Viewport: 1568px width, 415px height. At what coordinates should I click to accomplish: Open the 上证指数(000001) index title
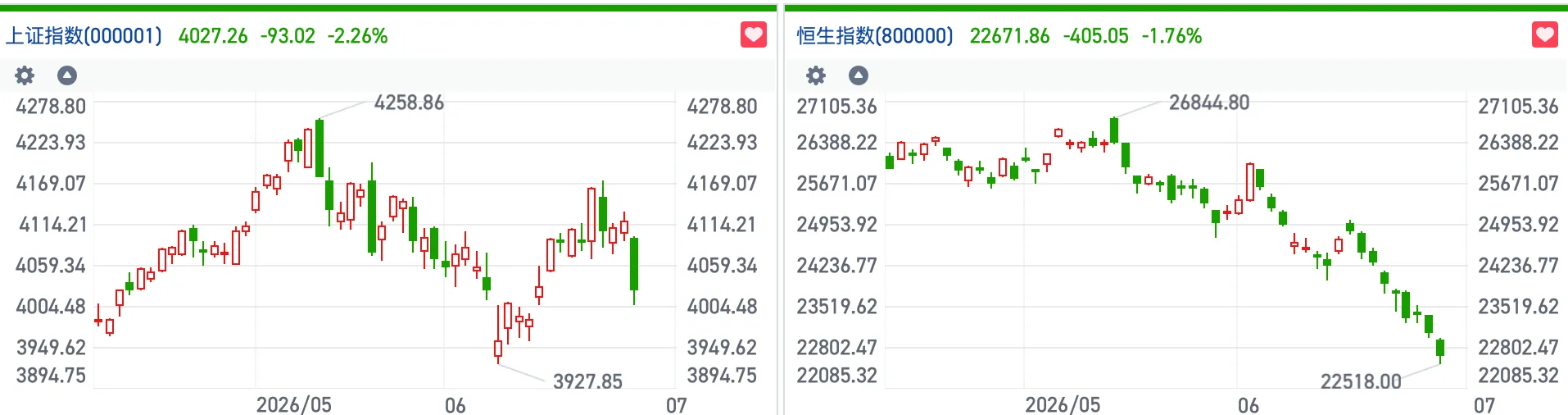coord(84,35)
